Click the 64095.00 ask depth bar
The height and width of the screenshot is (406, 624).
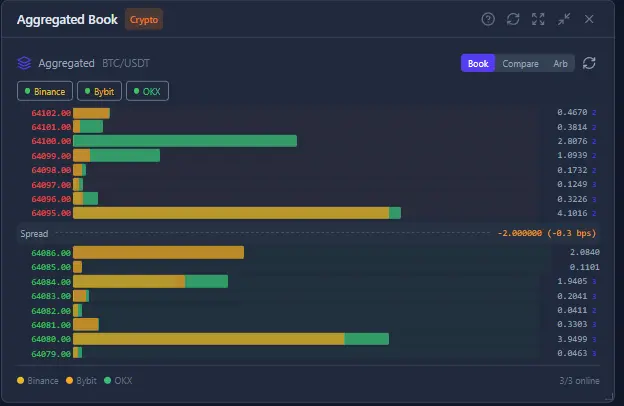[237, 213]
